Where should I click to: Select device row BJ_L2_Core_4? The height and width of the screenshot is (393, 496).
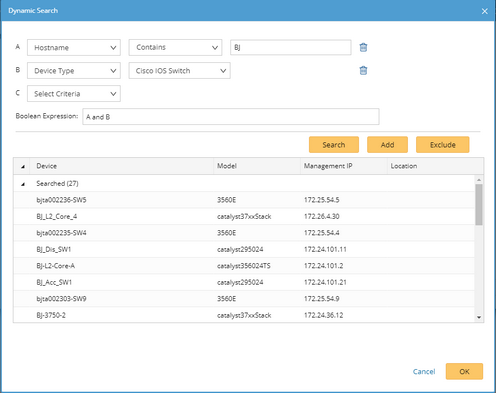tap(244, 216)
